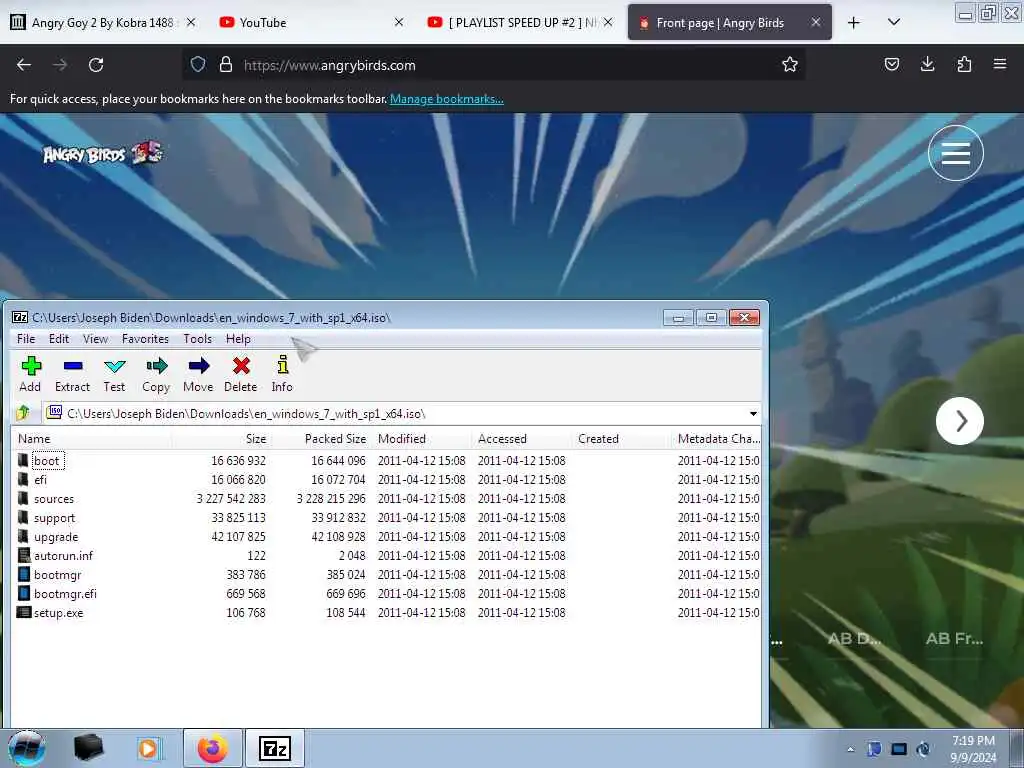Viewport: 1024px width, 768px height.
Task: Select the upgrade folder row
Action: [x=387, y=536]
